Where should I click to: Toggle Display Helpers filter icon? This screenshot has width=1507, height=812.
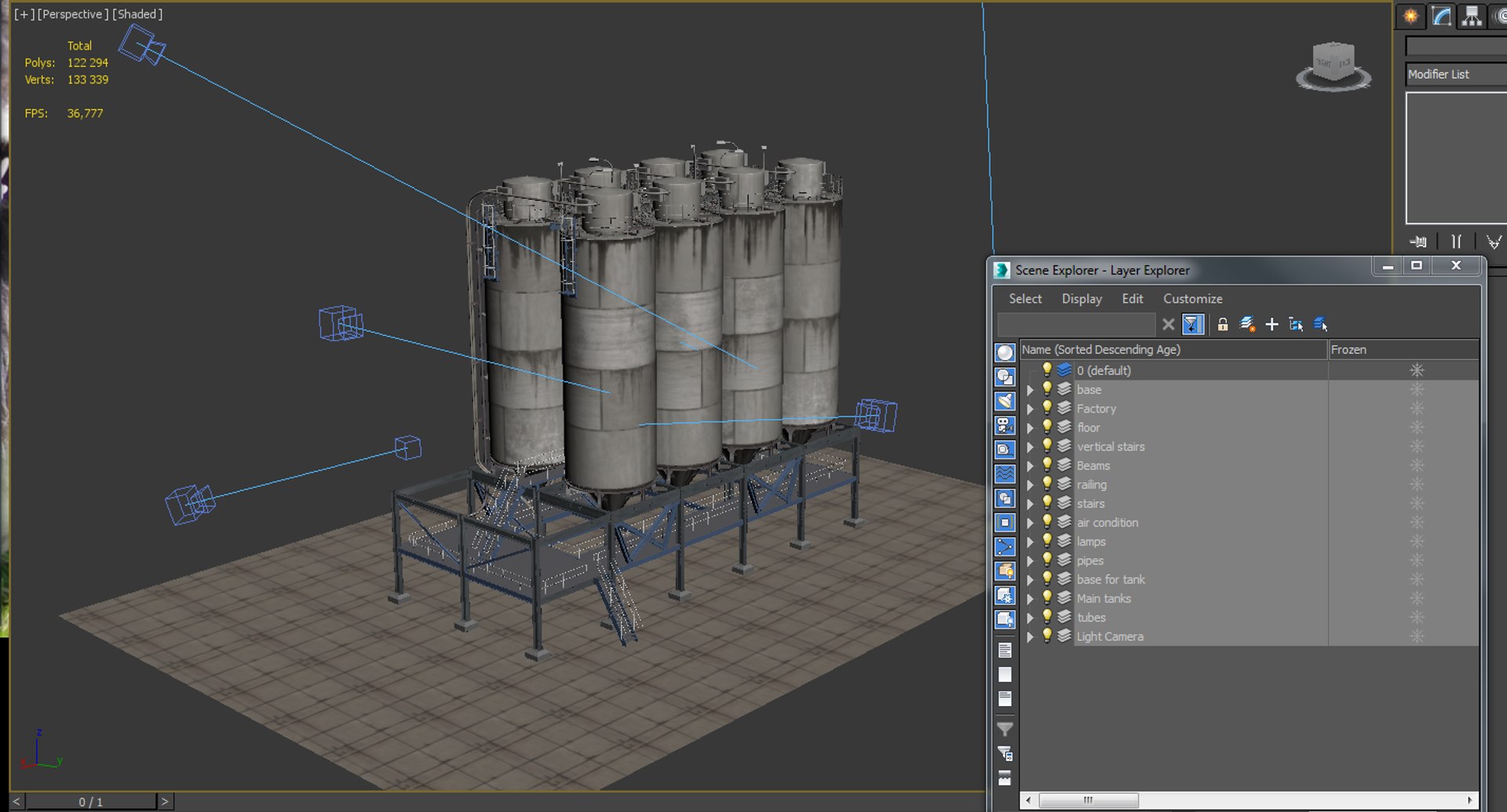click(1005, 450)
